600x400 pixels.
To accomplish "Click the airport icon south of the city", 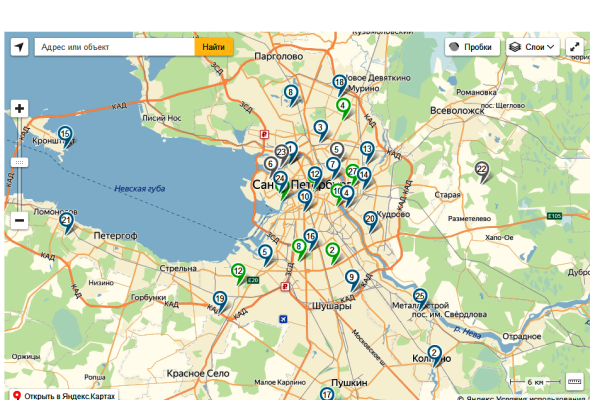I will click(x=283, y=319).
